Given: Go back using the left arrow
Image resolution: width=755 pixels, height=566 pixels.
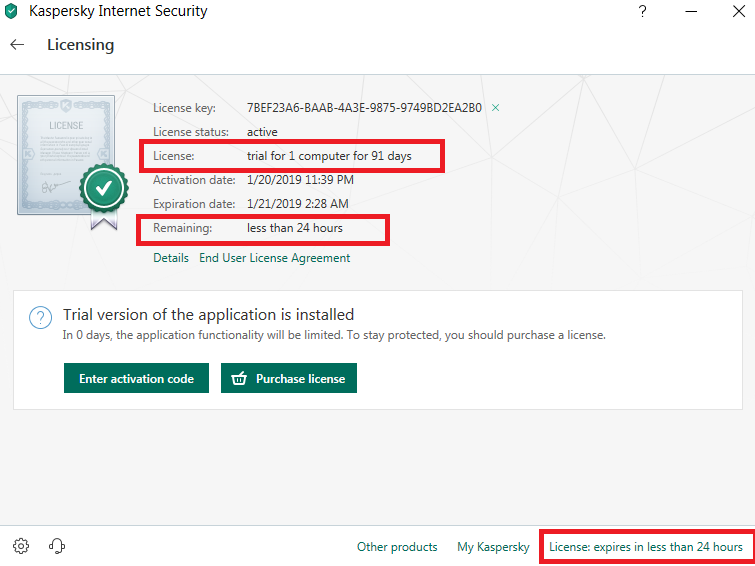Looking at the screenshot, I should (17, 45).
